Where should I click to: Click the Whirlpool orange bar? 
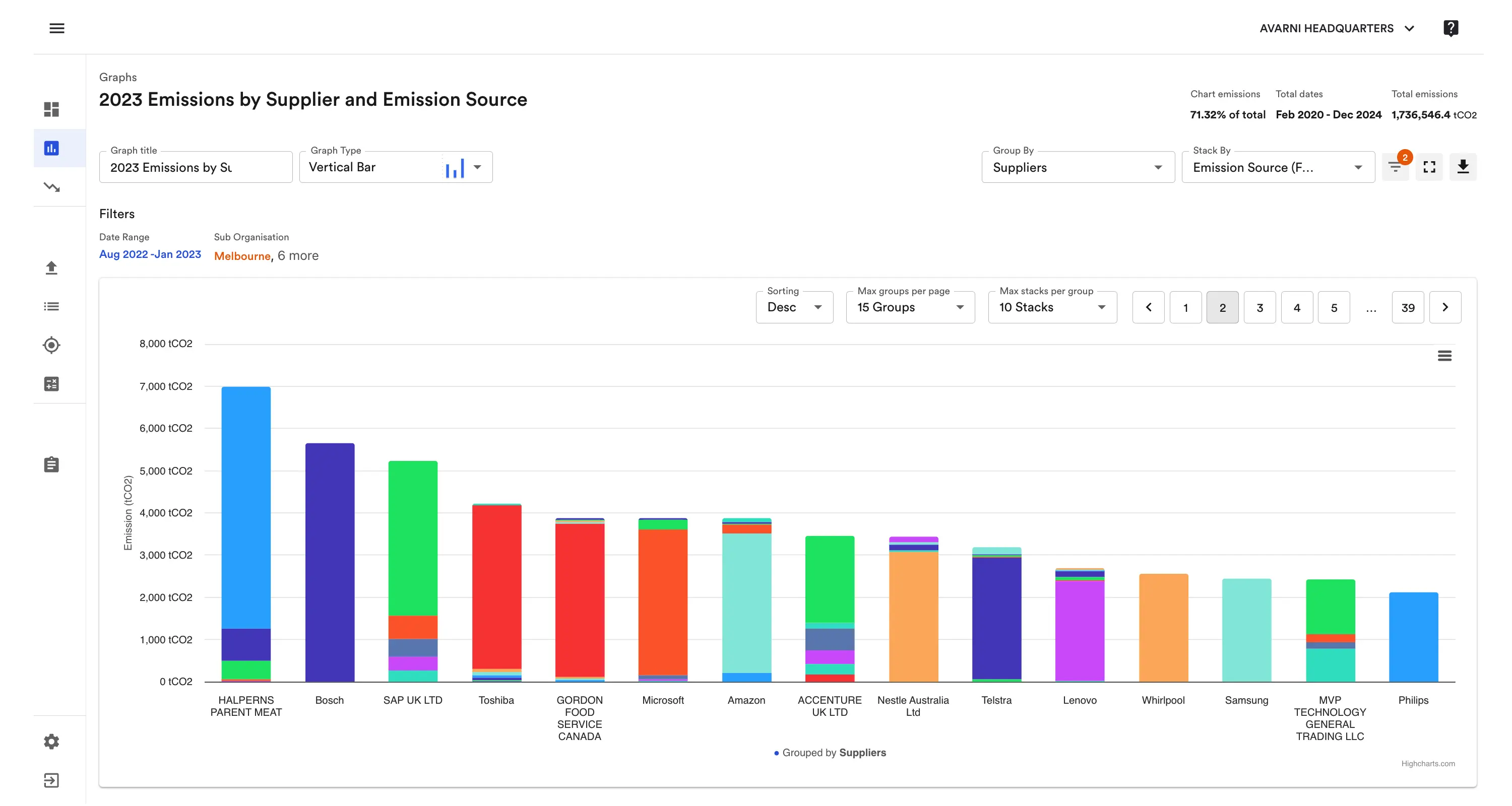coord(1163,628)
